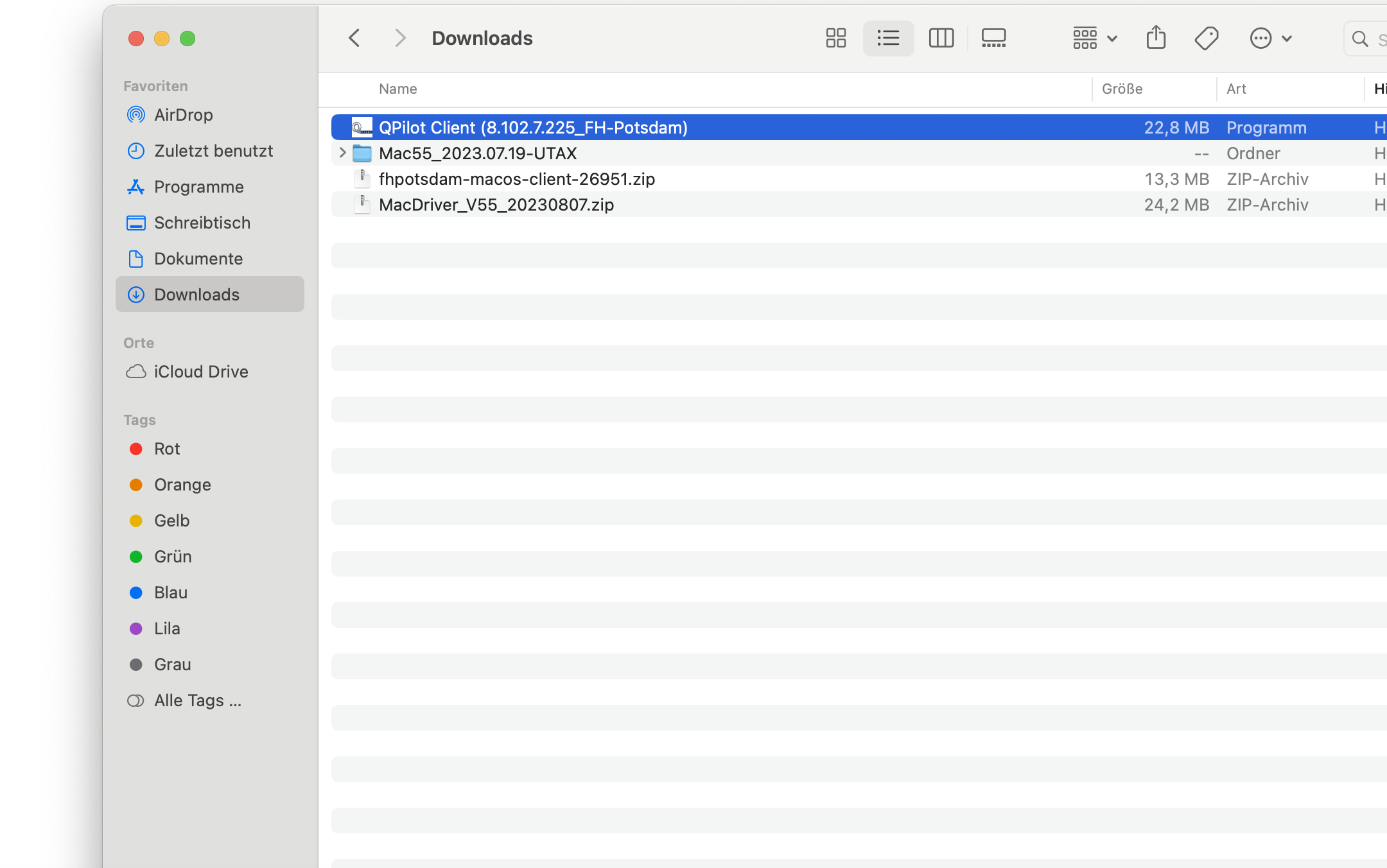Select Downloads in the sidebar
This screenshot has height=868, width=1387.
(x=209, y=294)
